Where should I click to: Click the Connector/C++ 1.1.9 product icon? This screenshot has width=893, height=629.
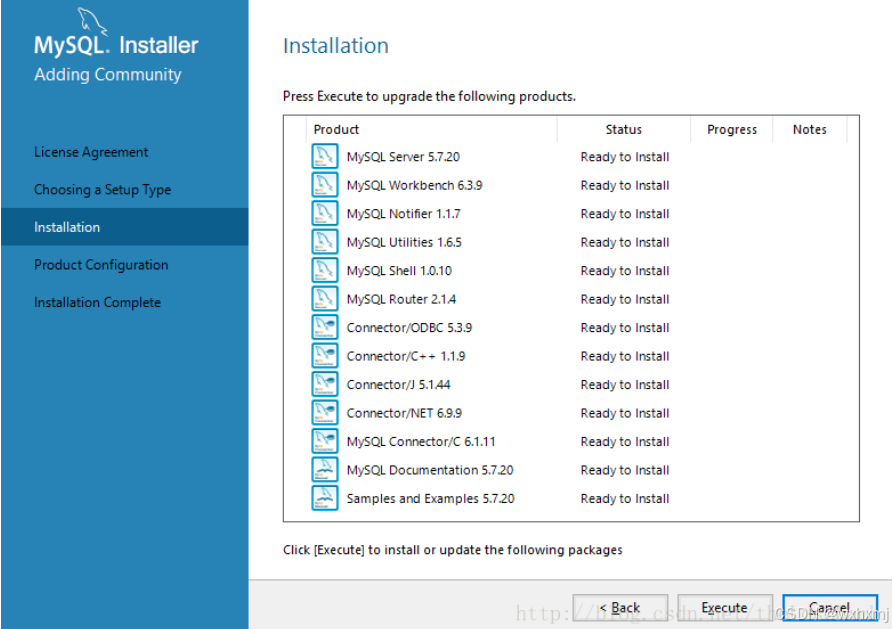[x=325, y=356]
